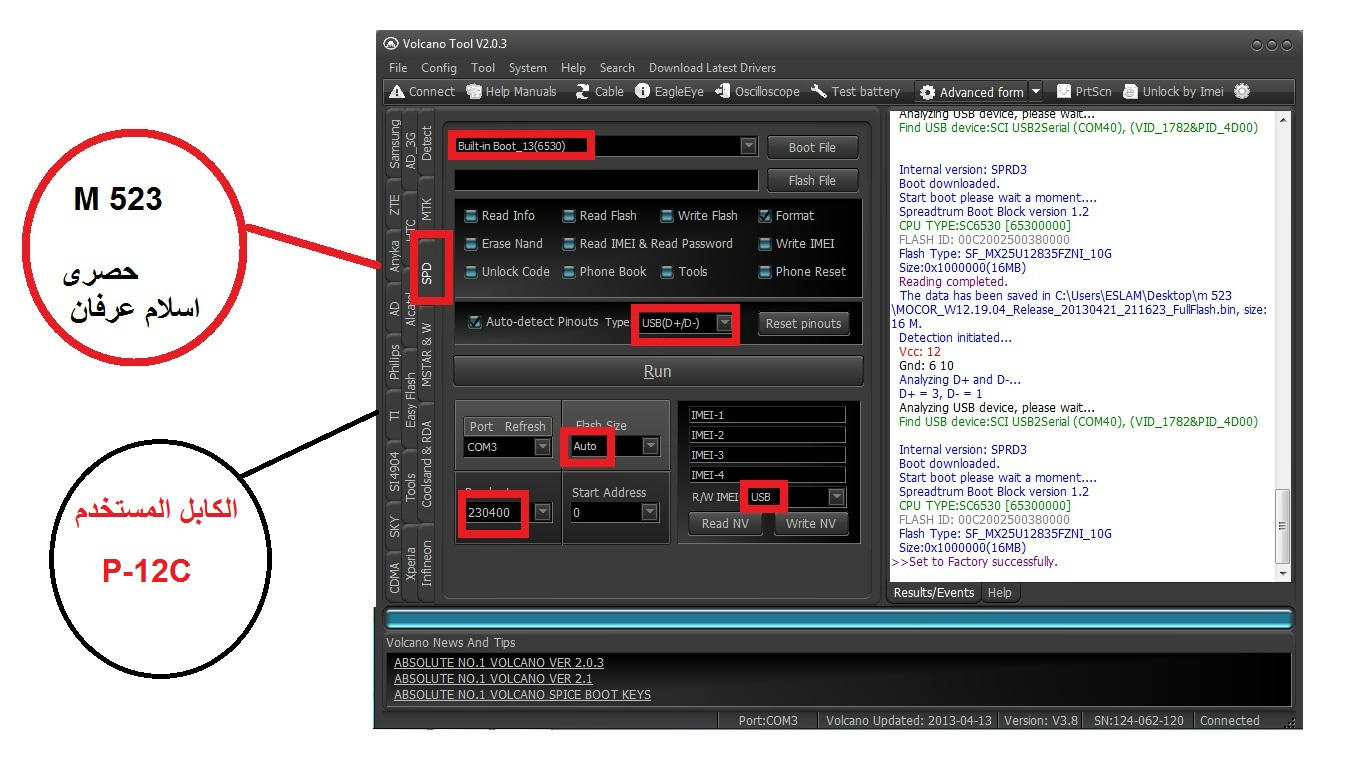This screenshot has width=1366, height=768.
Task: Select the Infineon side tab
Action: click(x=427, y=562)
